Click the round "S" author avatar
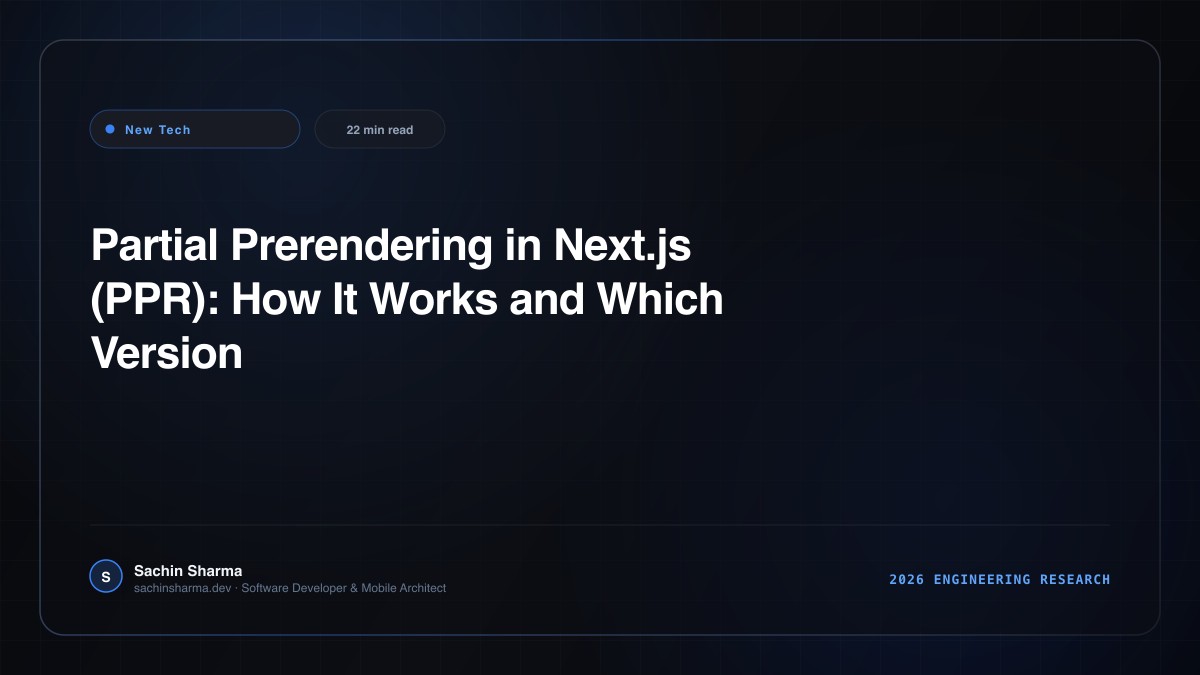The image size is (1200, 675). [106, 576]
